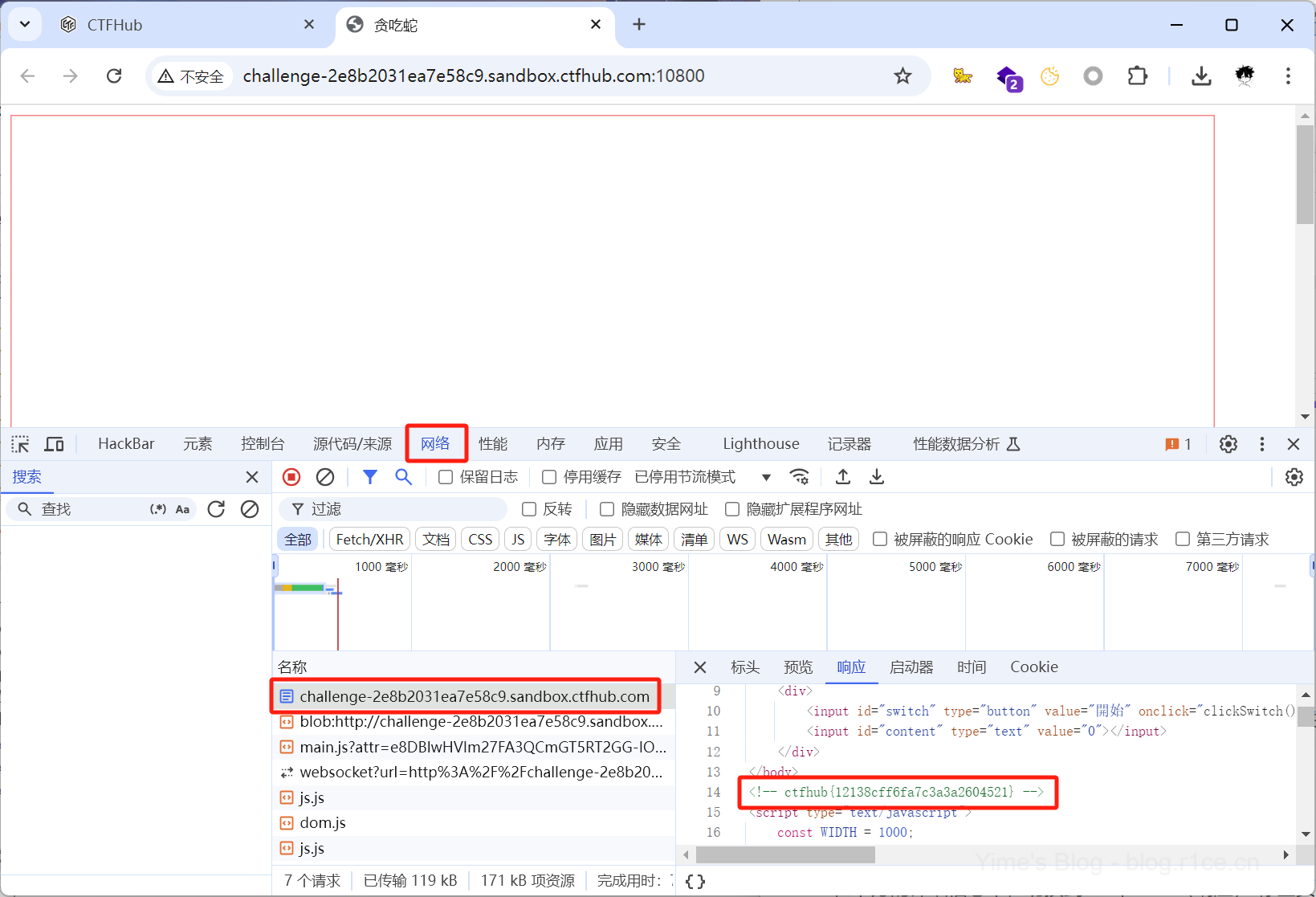Image resolution: width=1316 pixels, height=897 pixels.
Task: Open the 标头 tab of the request
Action: (x=744, y=667)
